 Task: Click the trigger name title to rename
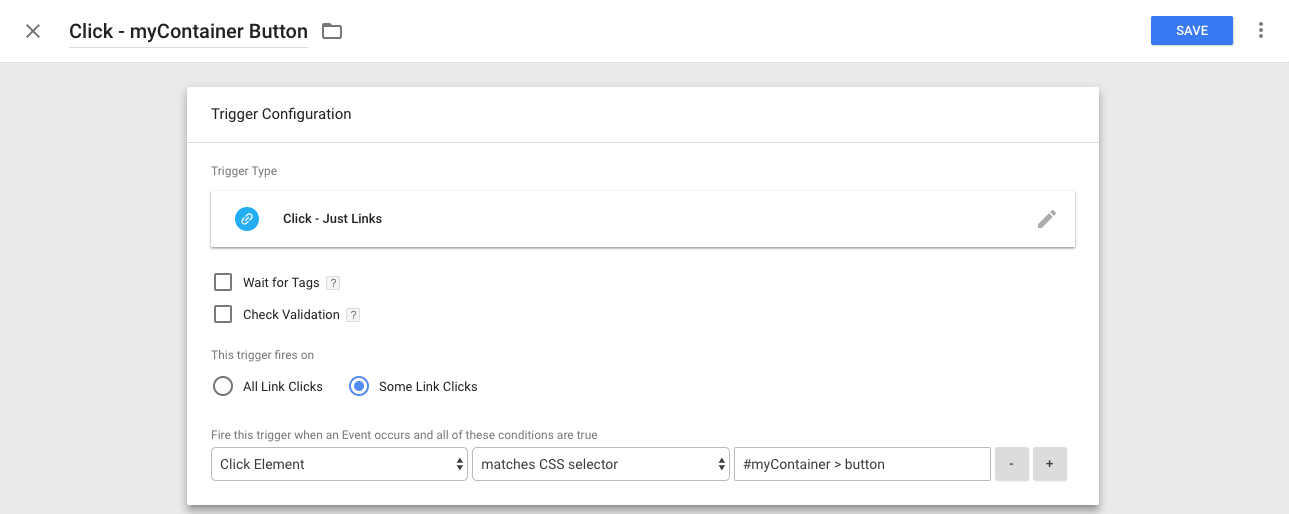pyautogui.click(x=188, y=31)
